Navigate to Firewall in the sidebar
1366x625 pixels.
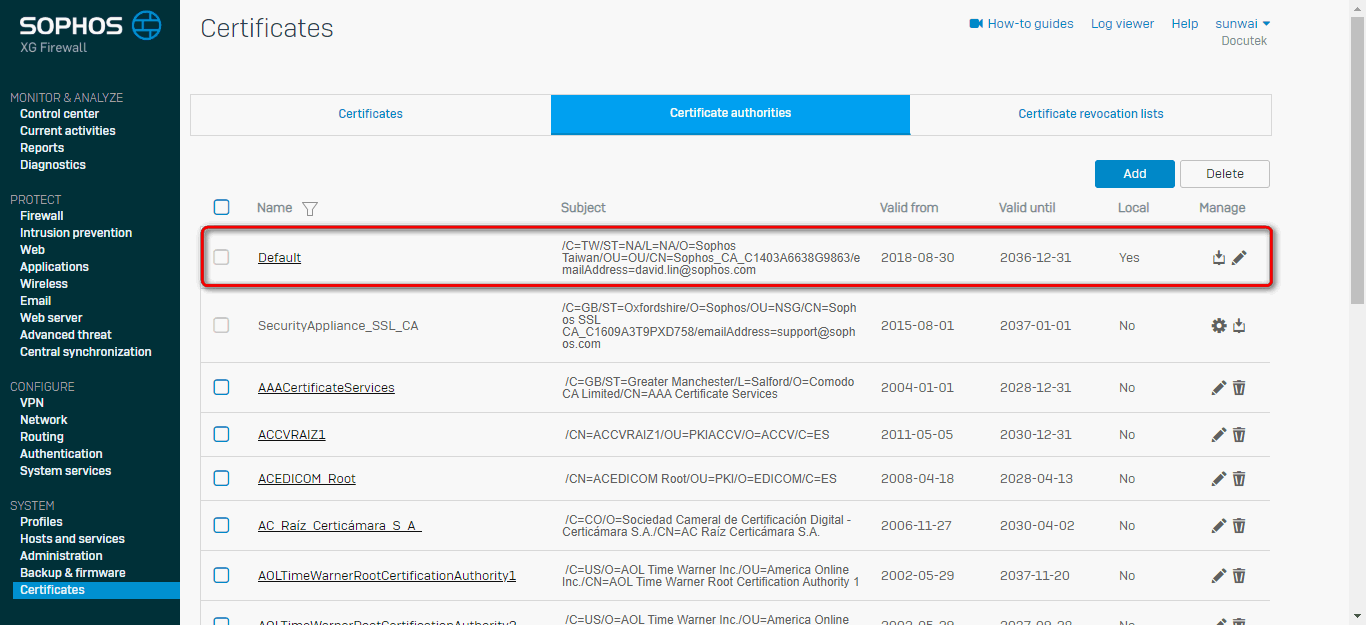click(42, 216)
